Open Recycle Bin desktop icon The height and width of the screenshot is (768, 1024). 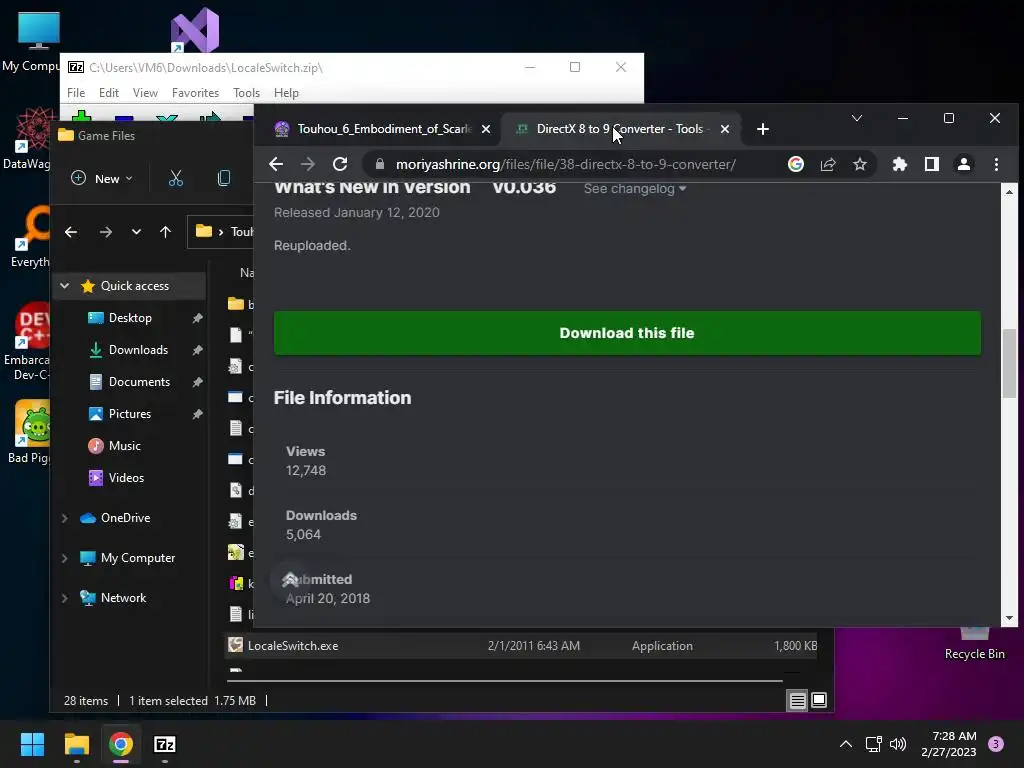[974, 643]
